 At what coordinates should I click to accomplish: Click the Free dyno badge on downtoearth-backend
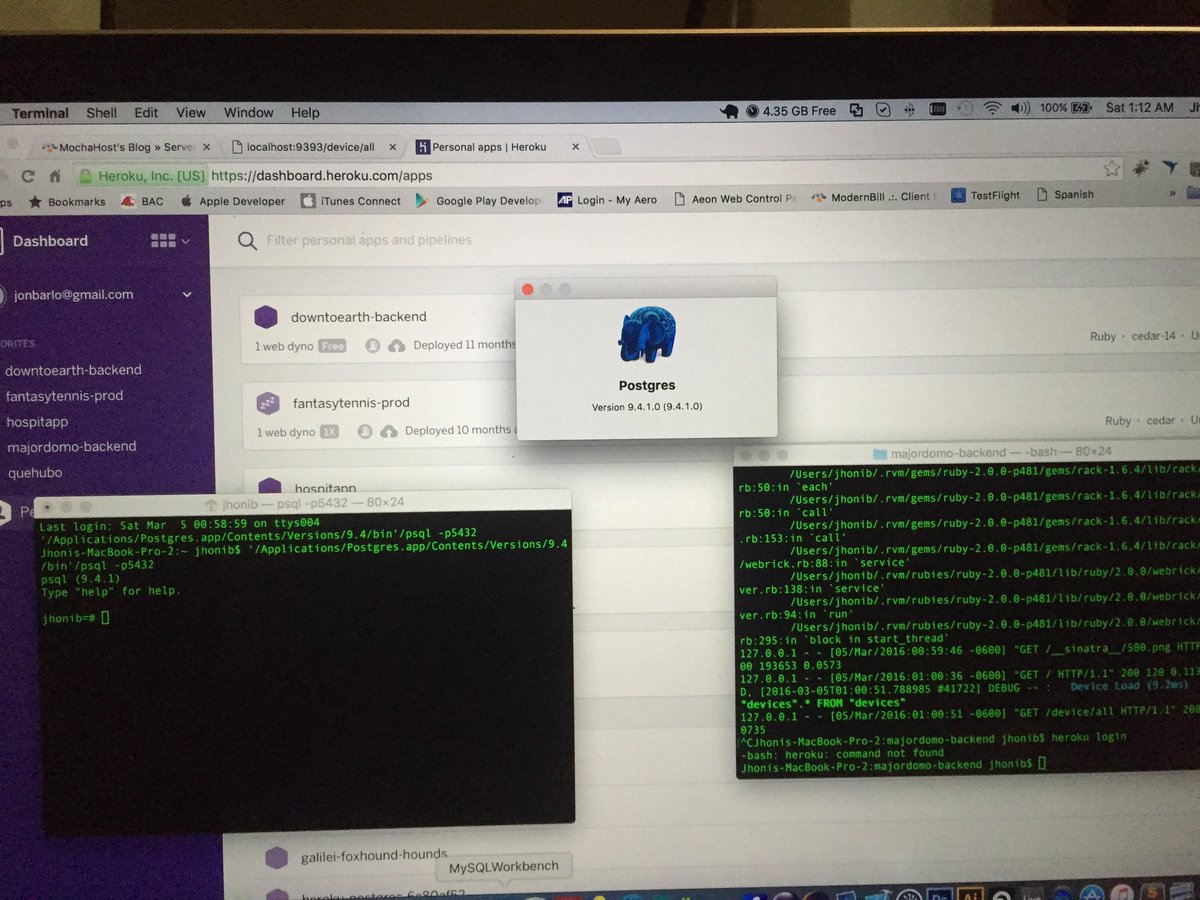point(333,346)
